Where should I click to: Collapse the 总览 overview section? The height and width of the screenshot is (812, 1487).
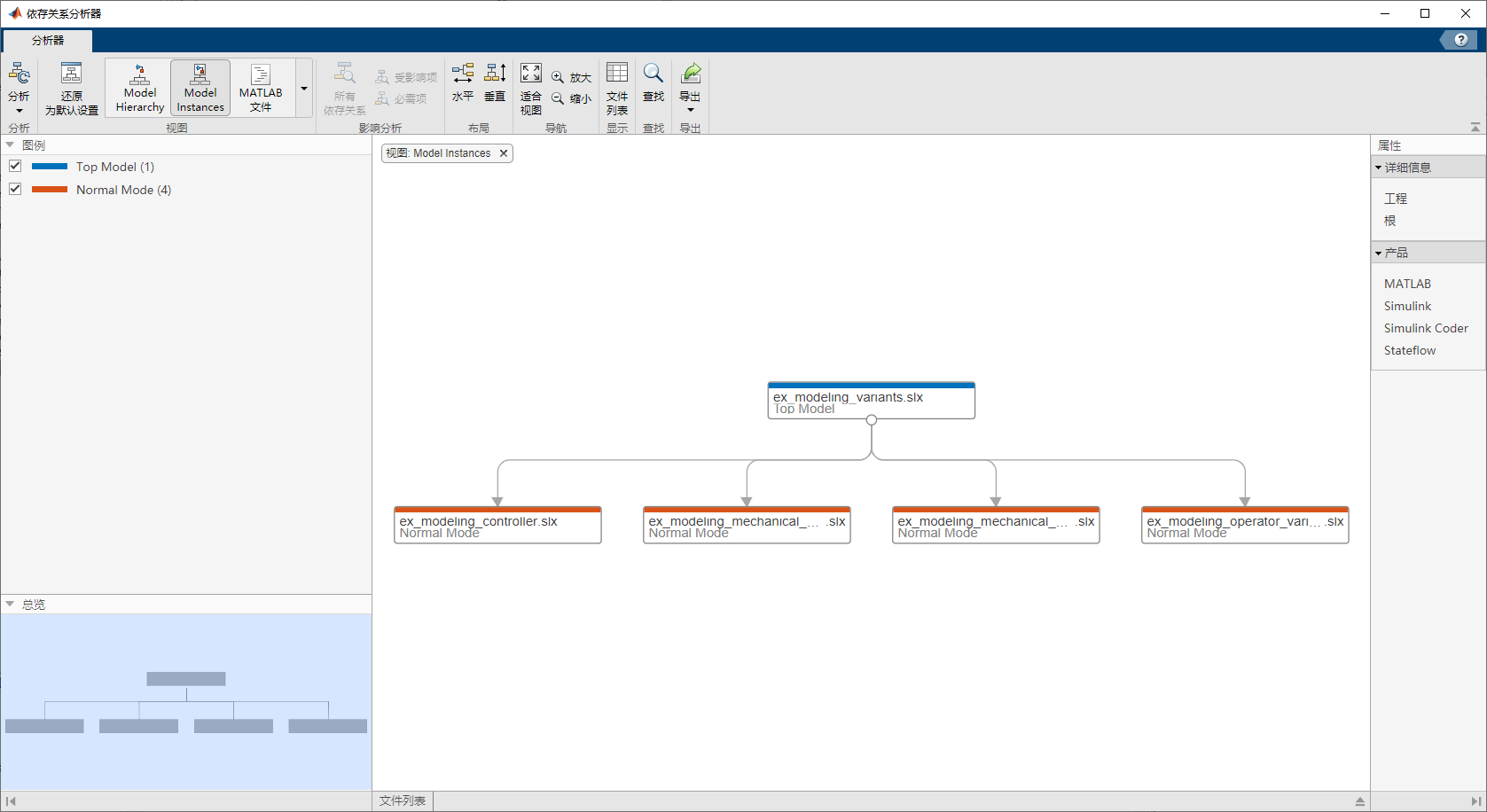tap(9, 604)
